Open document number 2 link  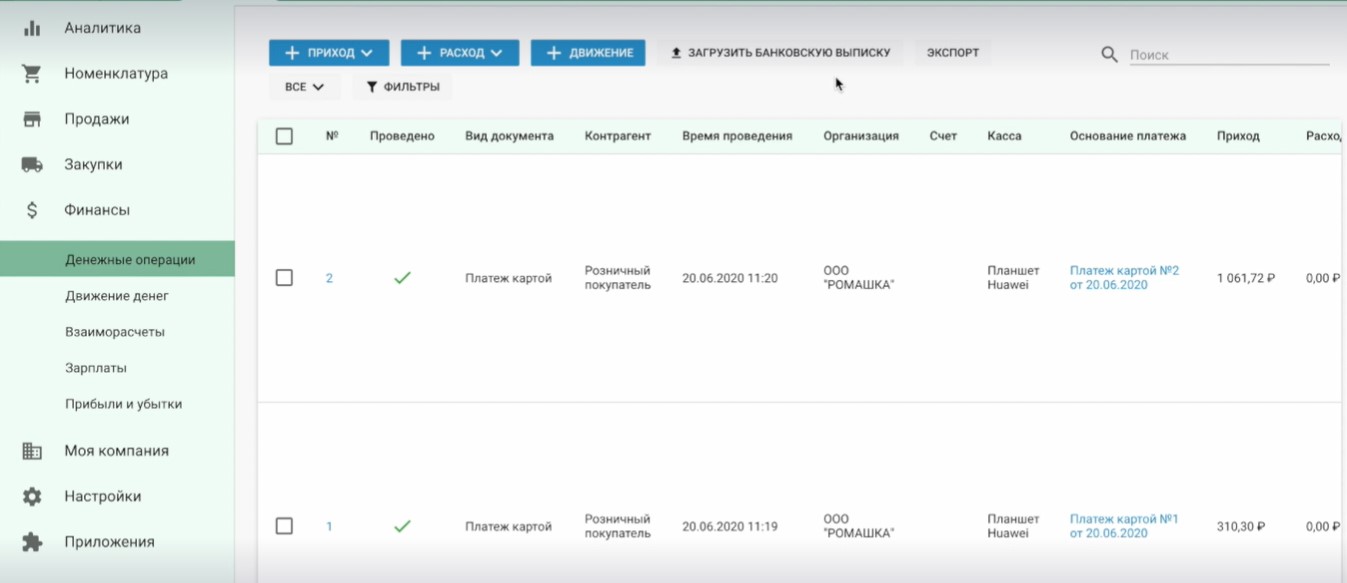(329, 278)
